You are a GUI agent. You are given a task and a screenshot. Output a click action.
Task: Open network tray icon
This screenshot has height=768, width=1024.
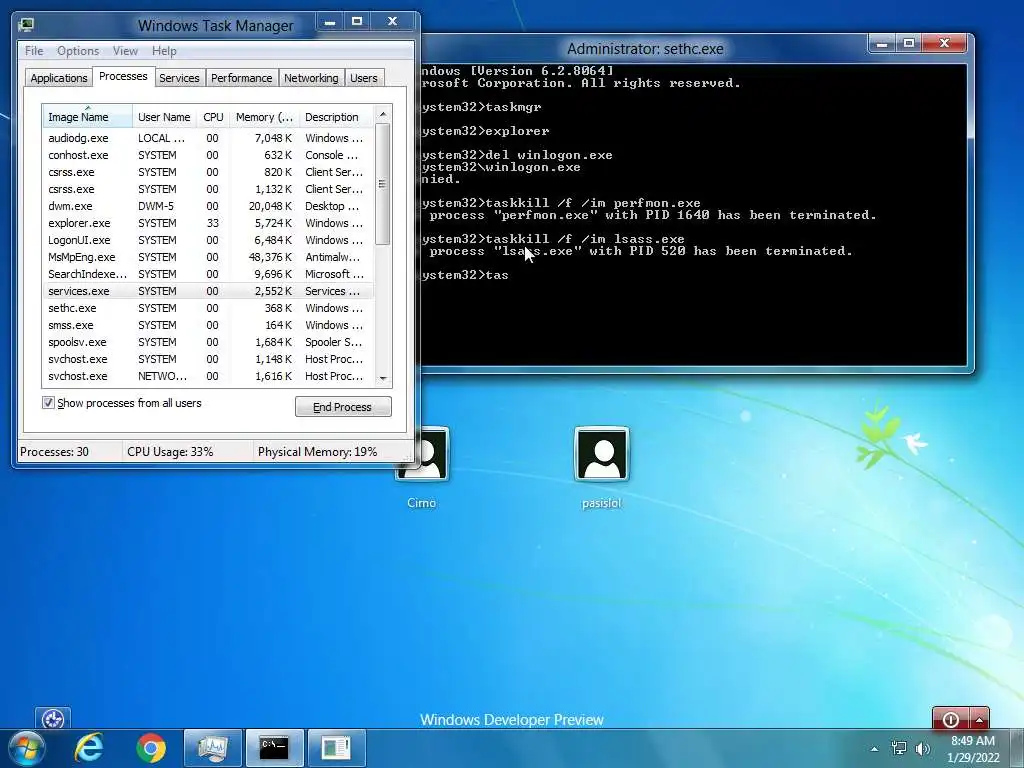tap(899, 748)
